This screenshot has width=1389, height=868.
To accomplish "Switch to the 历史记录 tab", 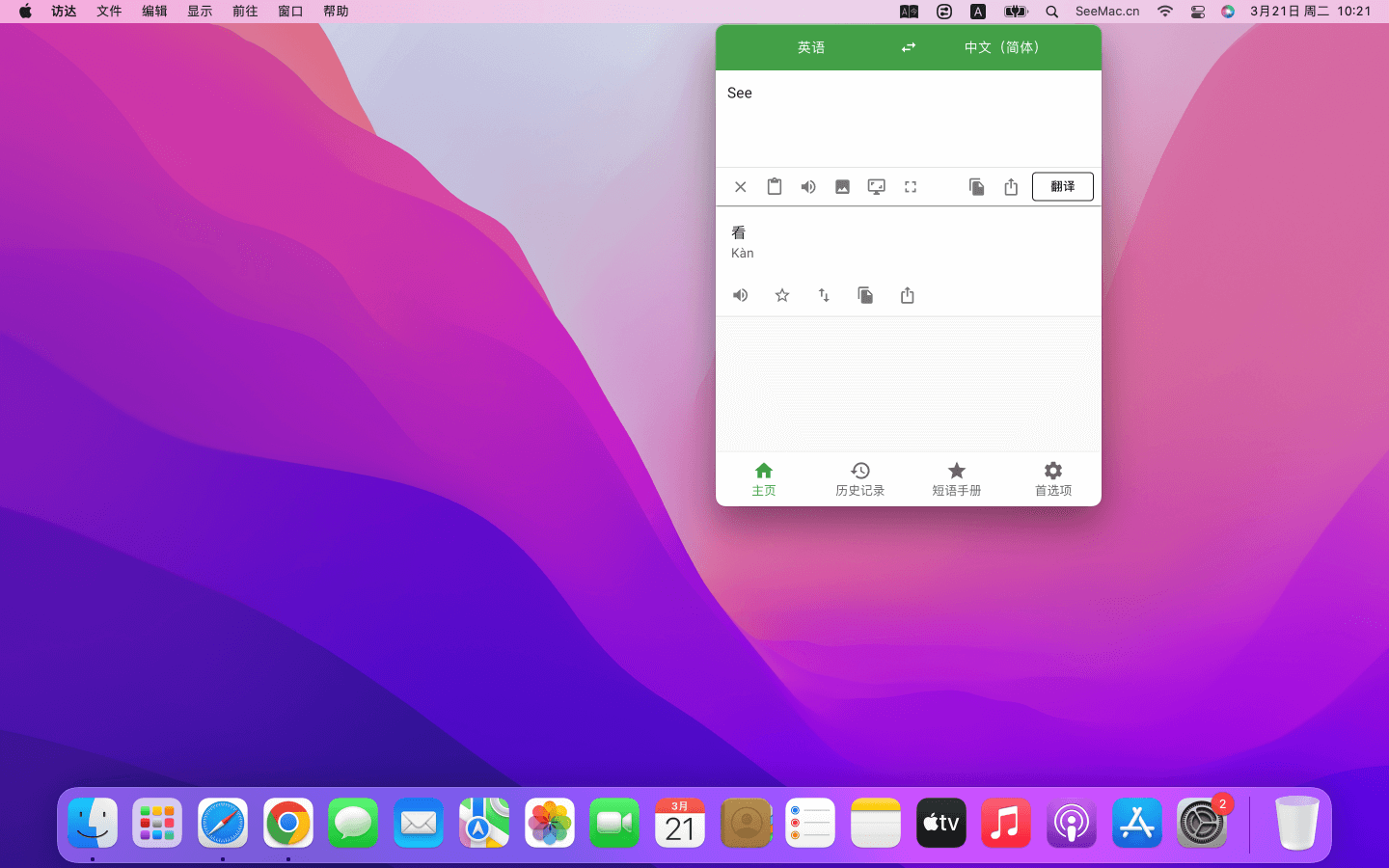I will click(859, 478).
